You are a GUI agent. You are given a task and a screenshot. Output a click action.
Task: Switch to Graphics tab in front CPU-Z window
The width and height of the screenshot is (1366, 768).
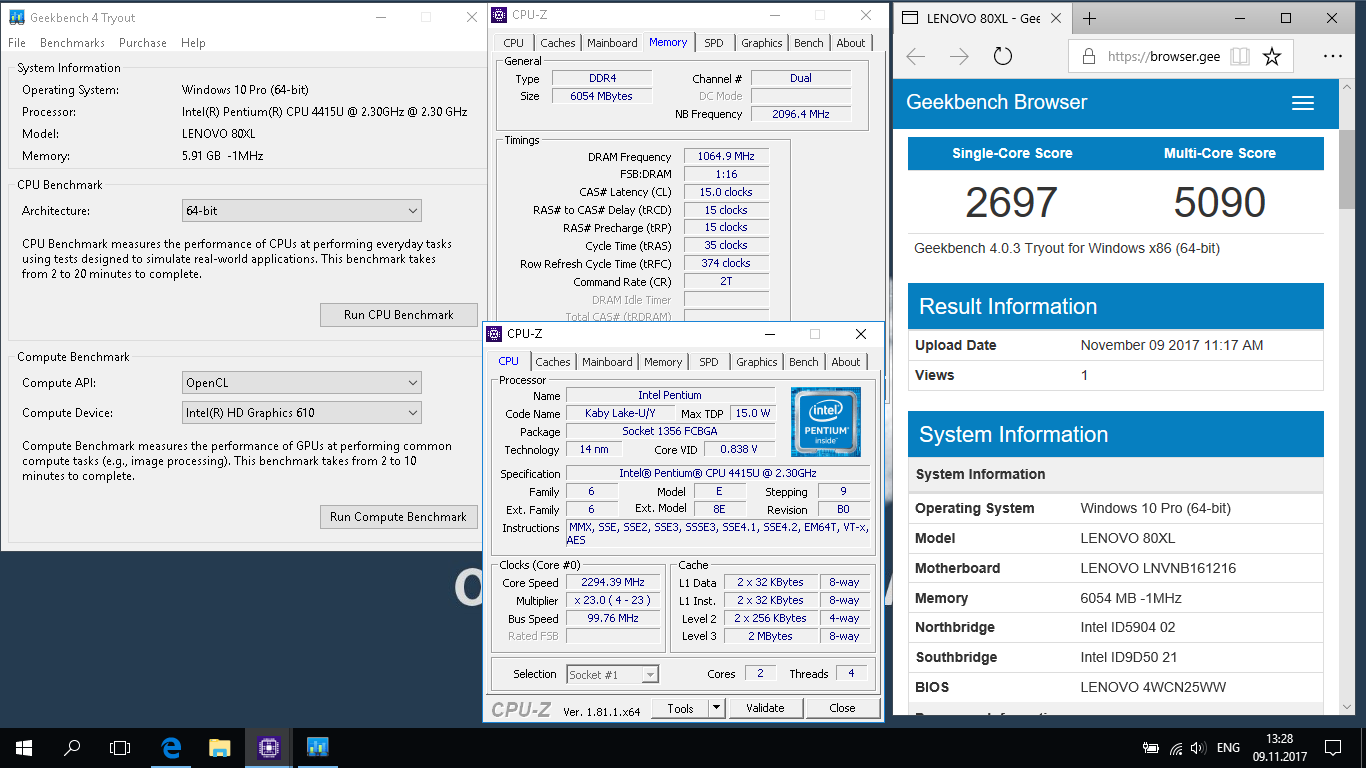click(757, 362)
